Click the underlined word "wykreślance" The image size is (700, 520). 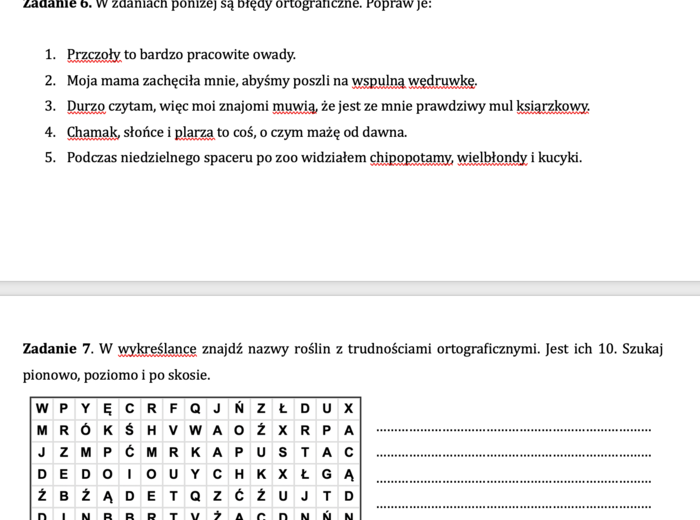(157, 349)
